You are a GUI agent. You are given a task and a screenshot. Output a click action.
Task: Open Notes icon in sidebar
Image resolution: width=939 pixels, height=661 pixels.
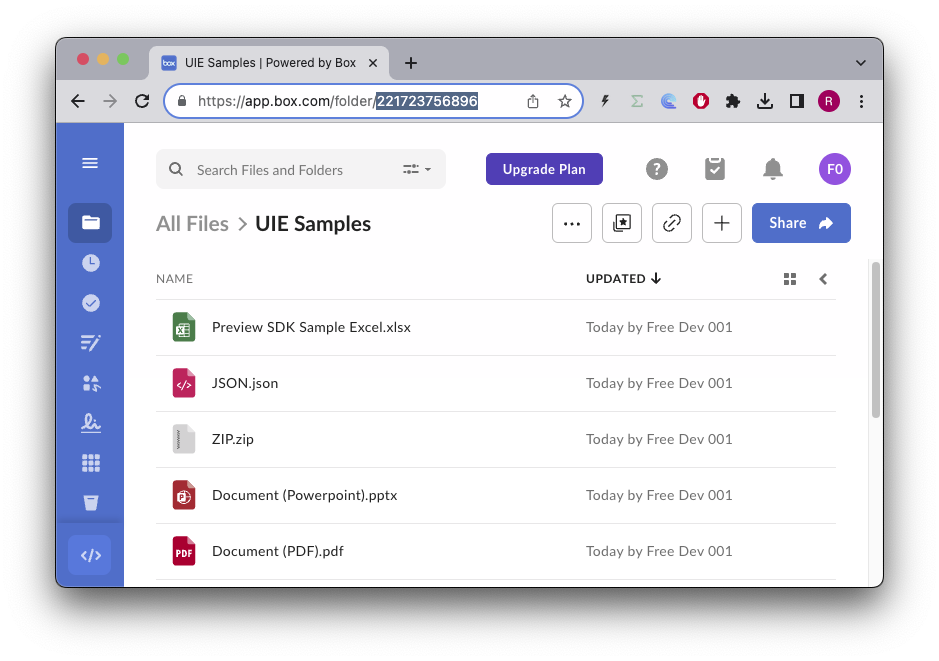coord(90,342)
